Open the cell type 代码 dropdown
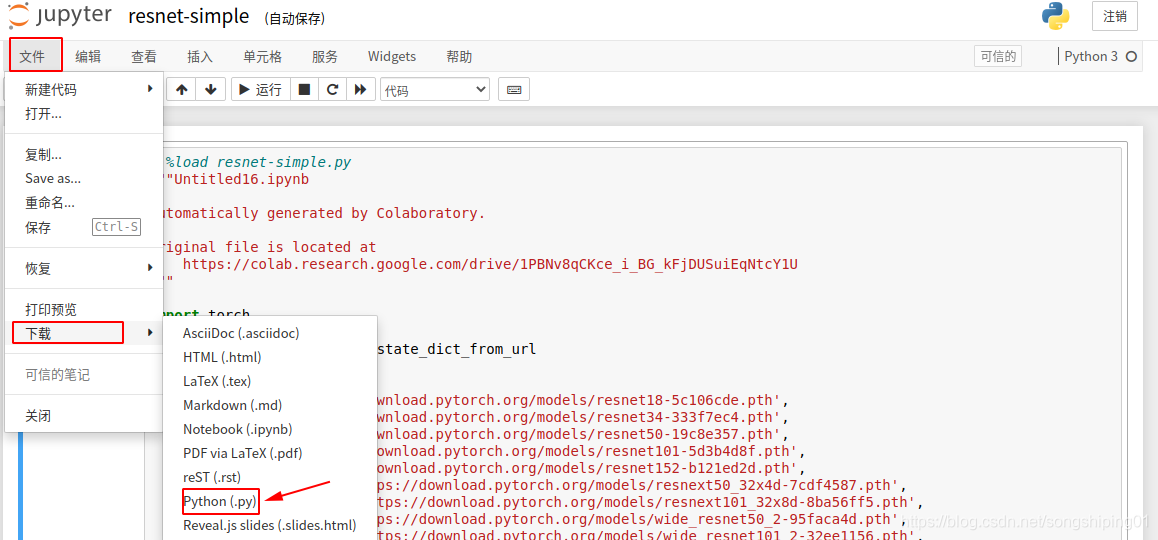This screenshot has width=1158, height=540. tap(434, 89)
